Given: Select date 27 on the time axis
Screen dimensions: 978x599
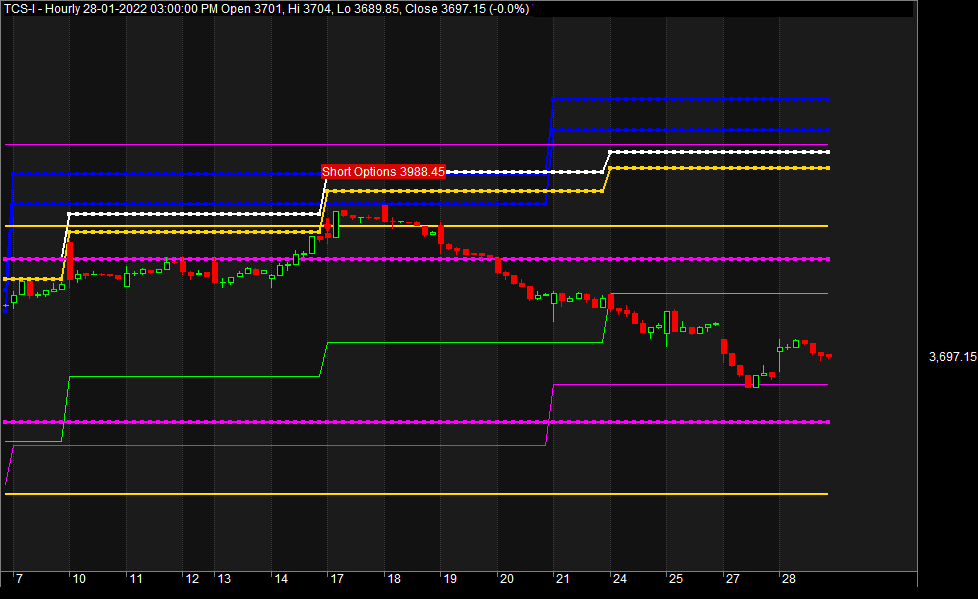Looking at the screenshot, I should (x=732, y=579).
